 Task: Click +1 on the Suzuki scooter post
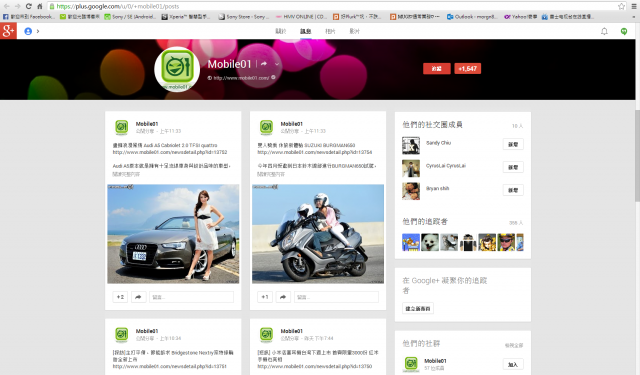[265, 297]
